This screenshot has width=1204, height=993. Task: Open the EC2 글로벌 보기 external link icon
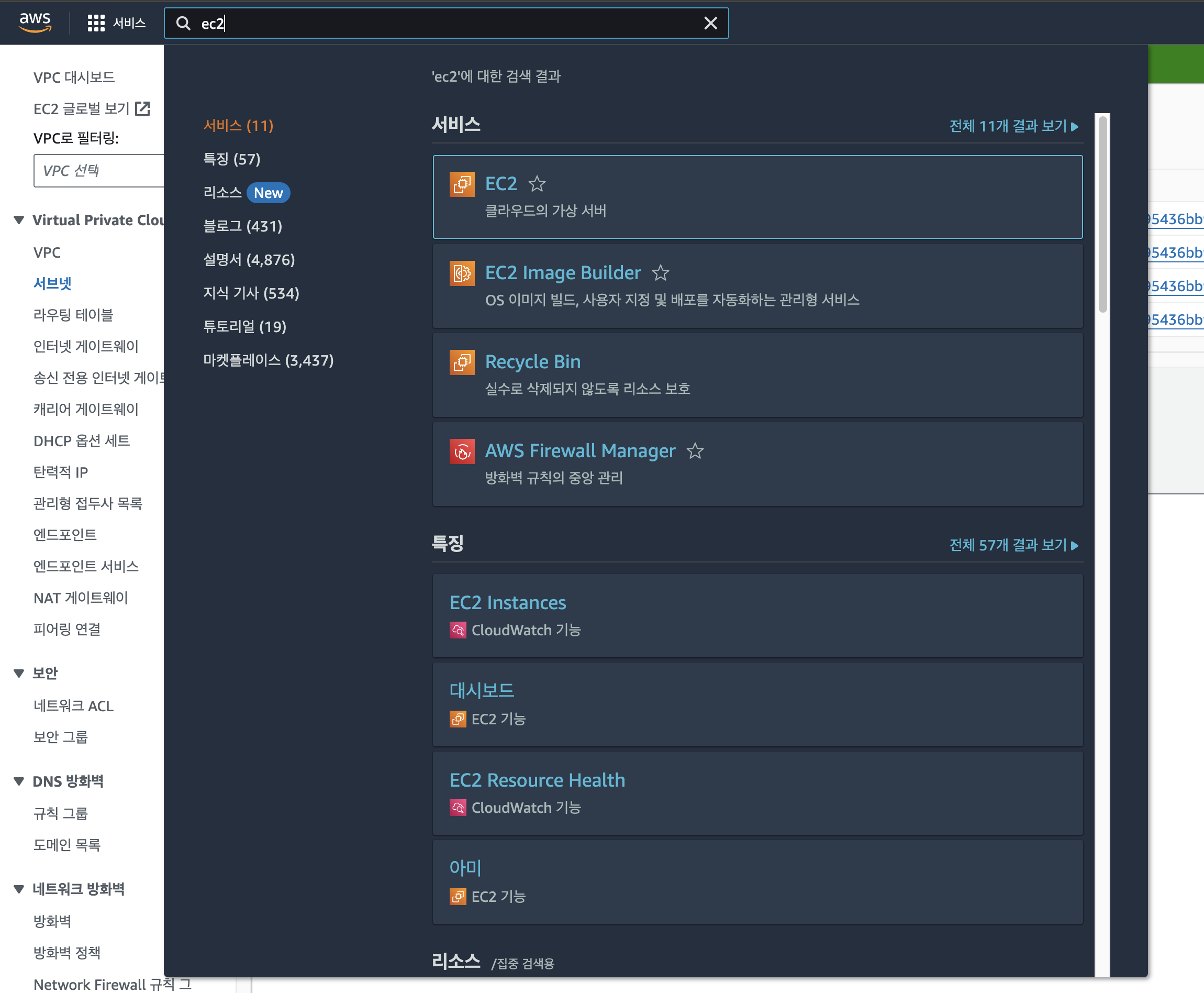(x=142, y=109)
